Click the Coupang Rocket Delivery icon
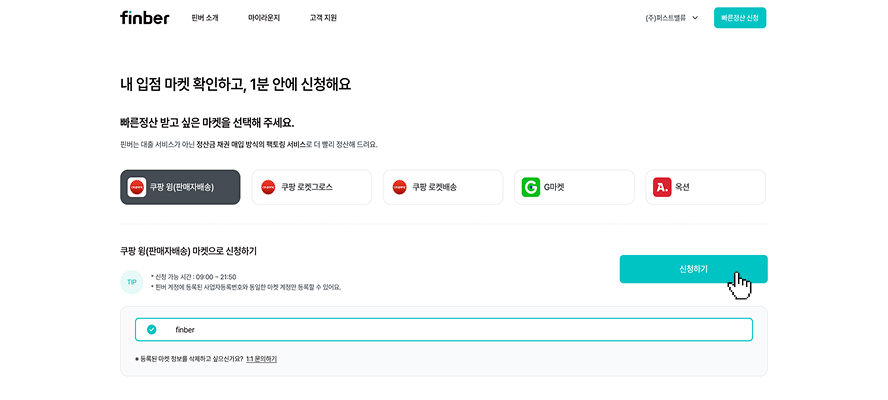888x400 pixels. pyautogui.click(x=400, y=187)
